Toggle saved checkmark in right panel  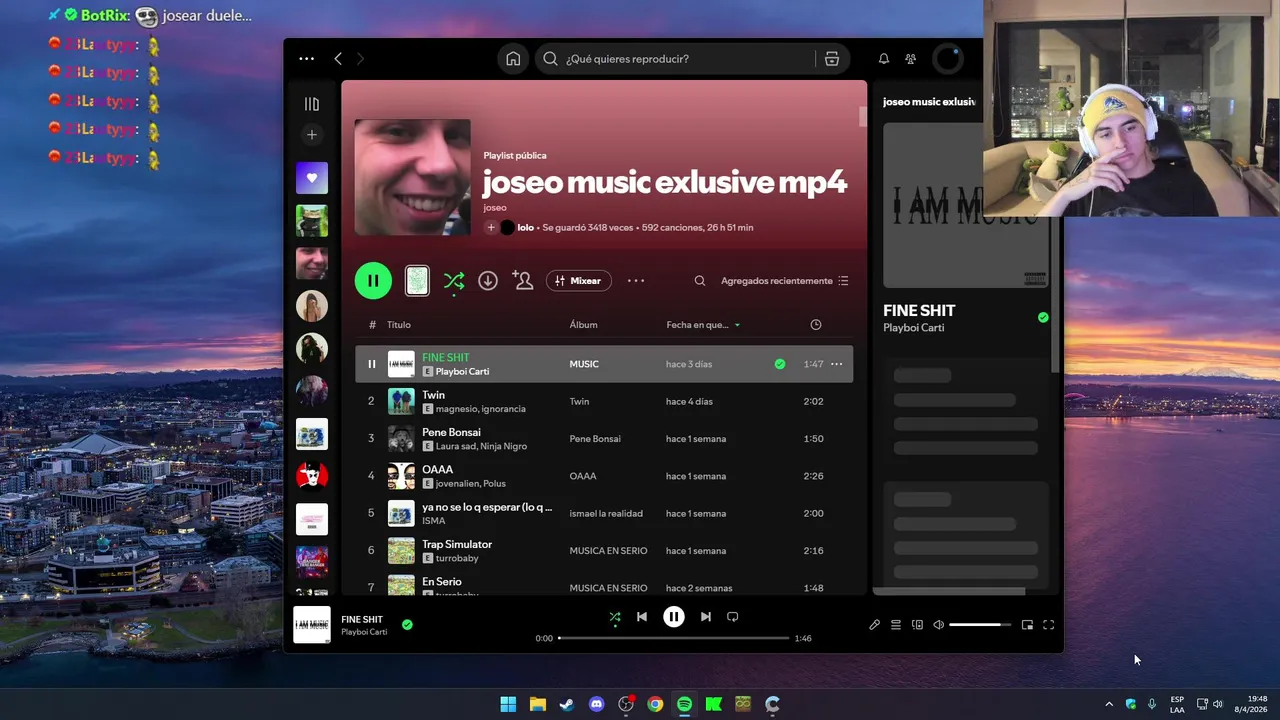(1043, 317)
